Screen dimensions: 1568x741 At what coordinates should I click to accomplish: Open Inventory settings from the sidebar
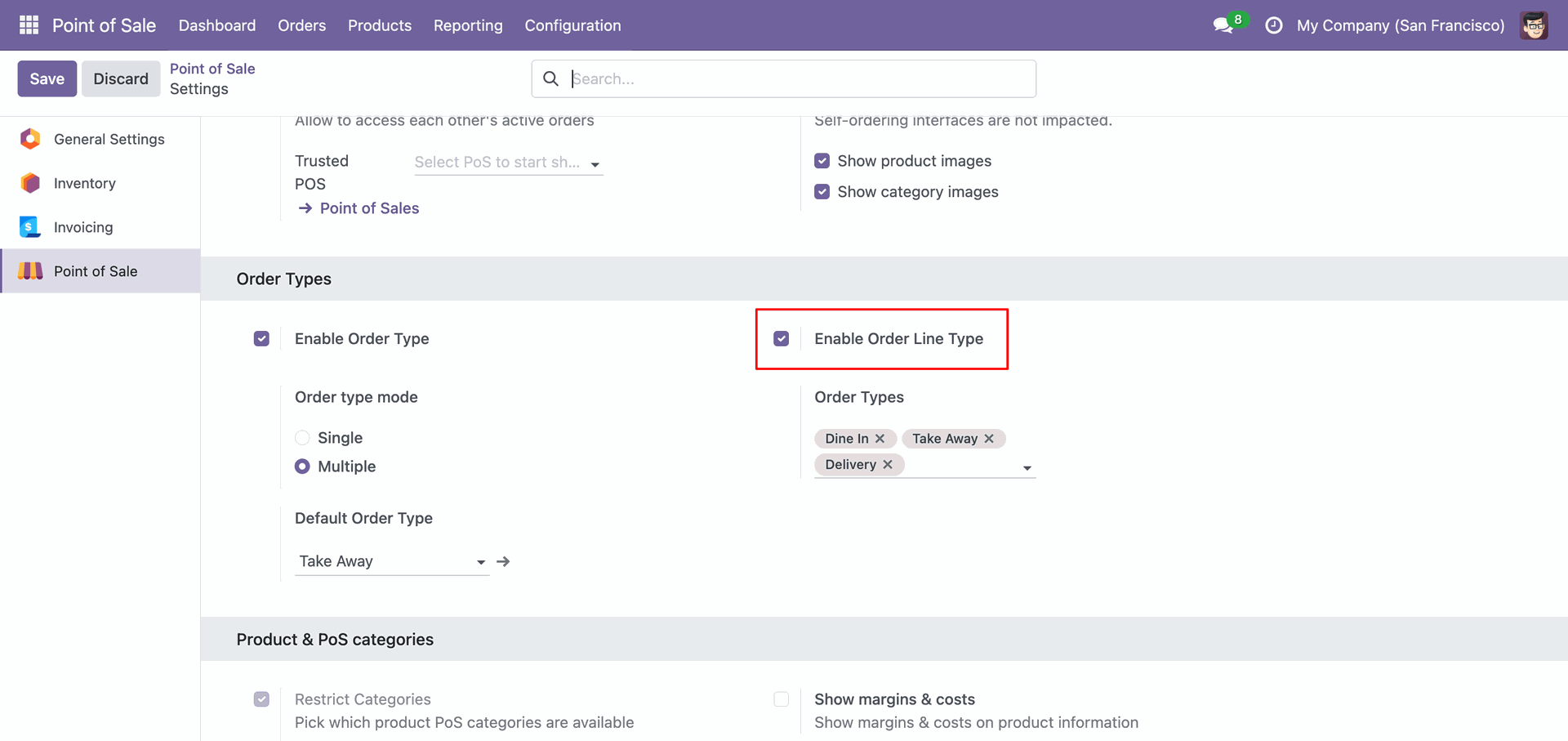coord(84,183)
